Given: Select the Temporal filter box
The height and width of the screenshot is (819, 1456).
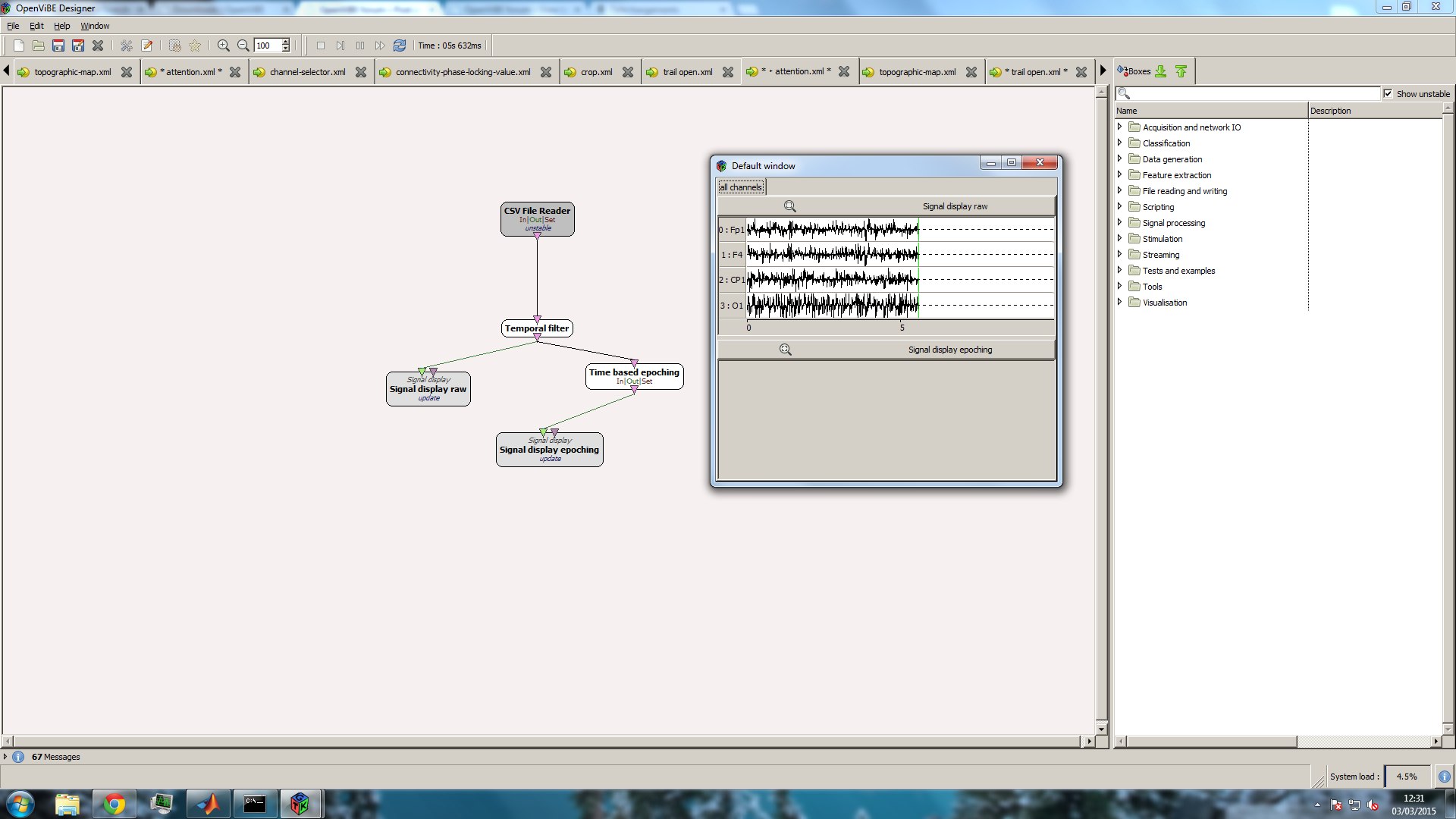Looking at the screenshot, I should coord(537,328).
